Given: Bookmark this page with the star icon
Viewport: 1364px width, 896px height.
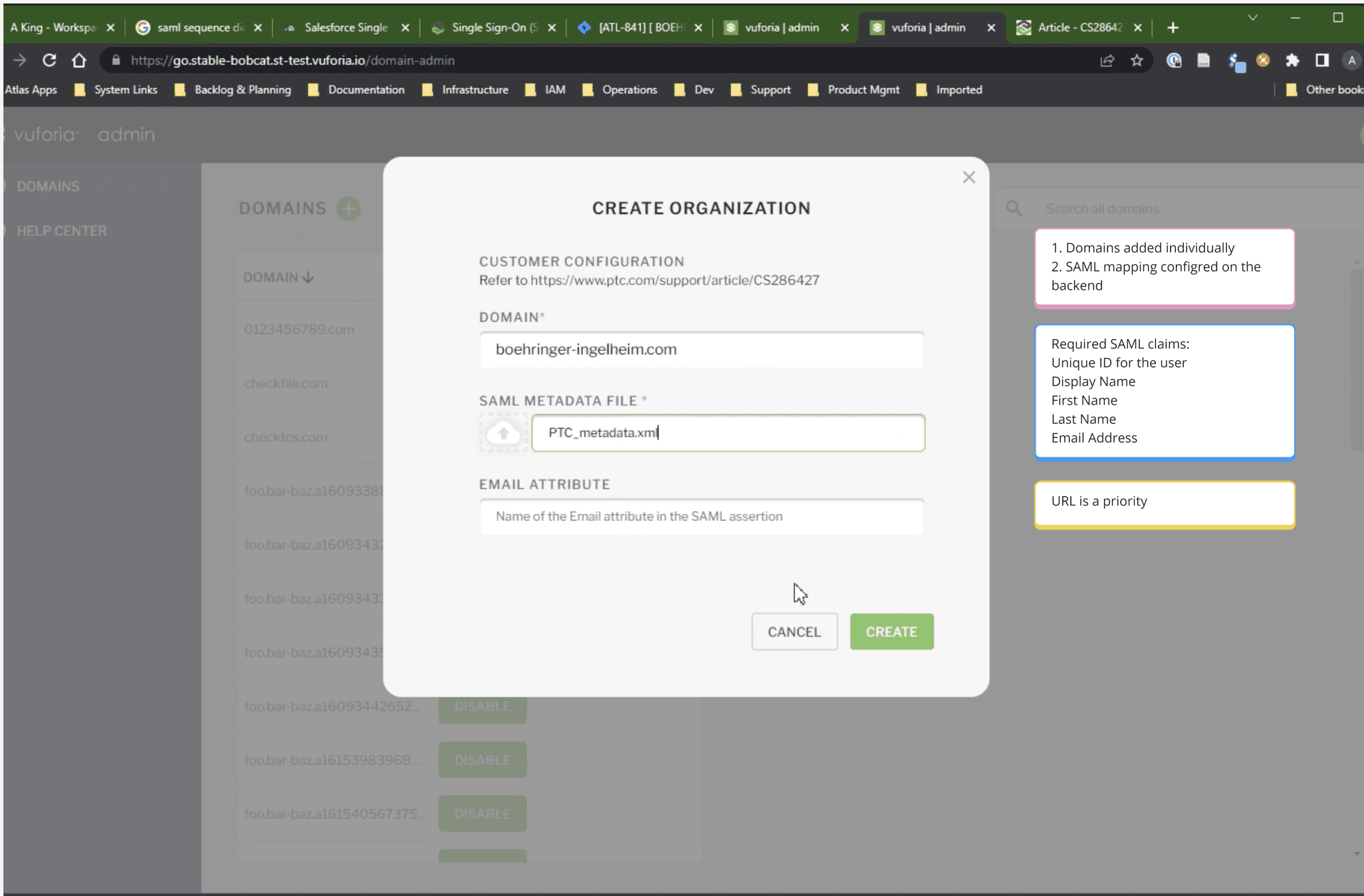Looking at the screenshot, I should (x=1137, y=60).
